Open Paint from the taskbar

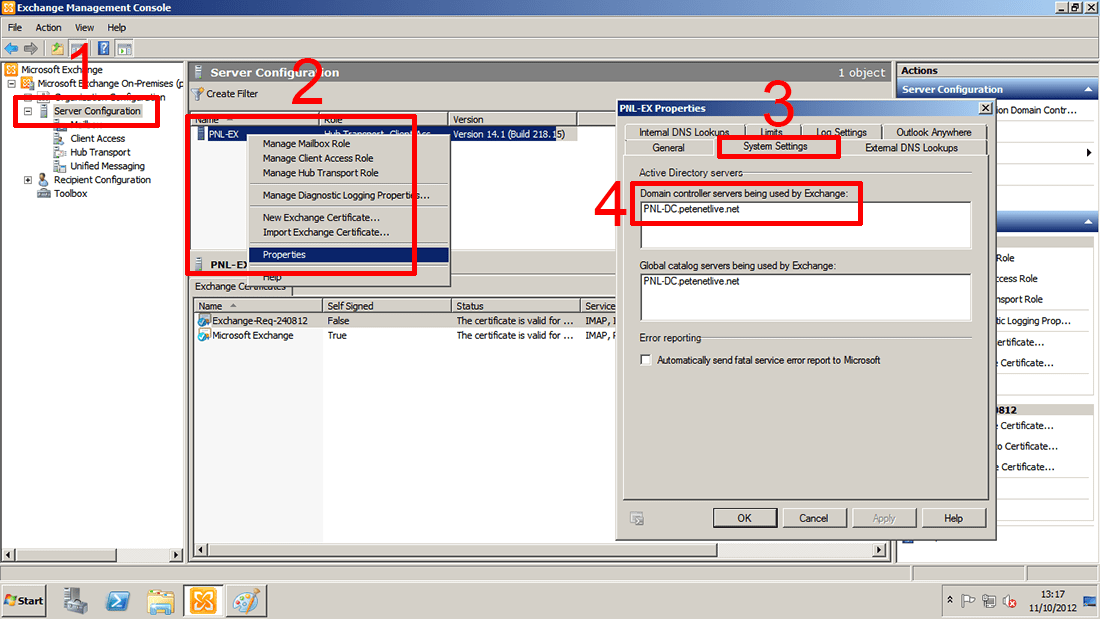(245, 600)
